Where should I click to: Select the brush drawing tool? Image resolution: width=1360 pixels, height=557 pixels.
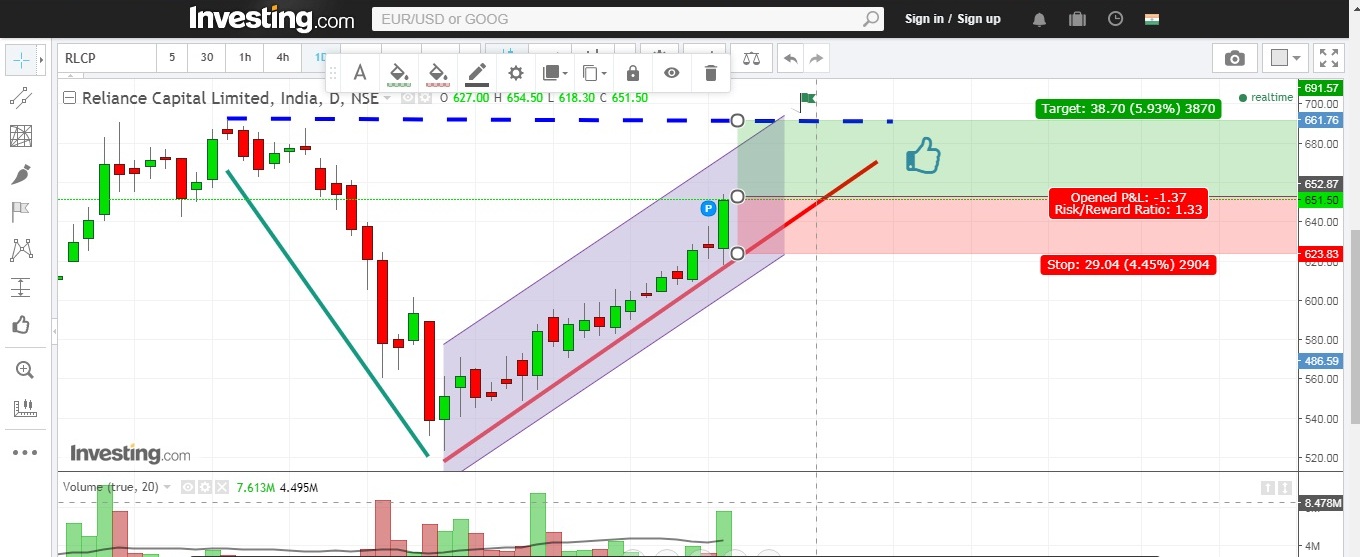pyautogui.click(x=20, y=174)
